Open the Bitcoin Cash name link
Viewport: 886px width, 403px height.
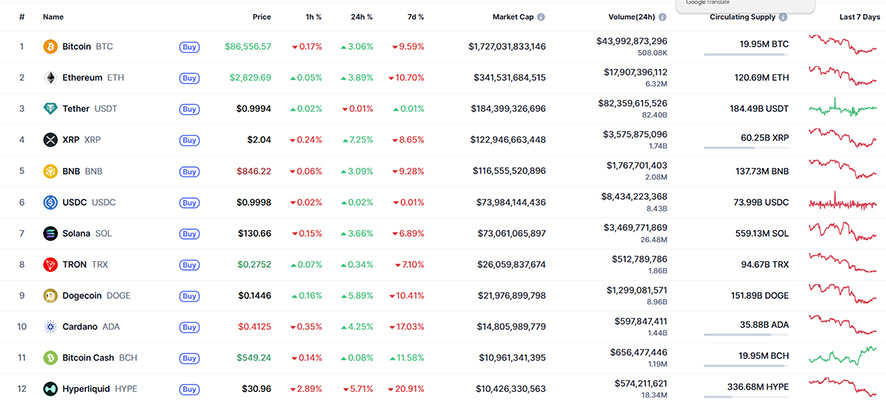pyautogui.click(x=89, y=357)
